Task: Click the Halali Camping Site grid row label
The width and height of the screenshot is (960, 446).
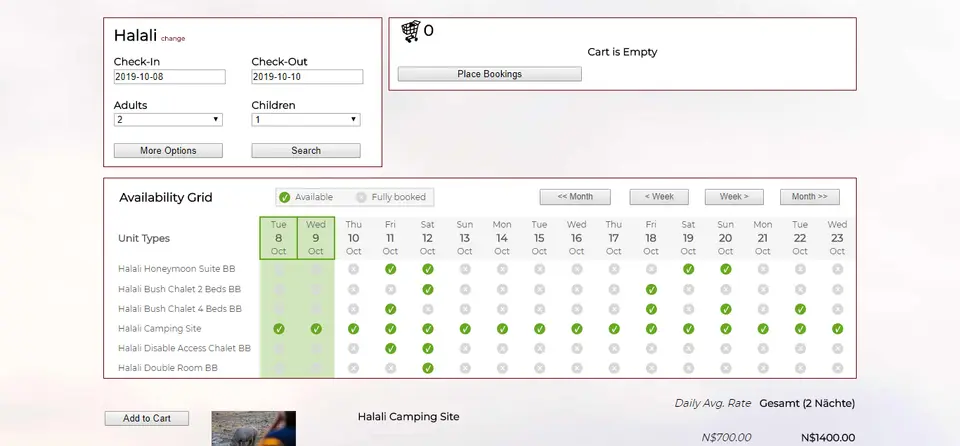Action: [x=160, y=329]
